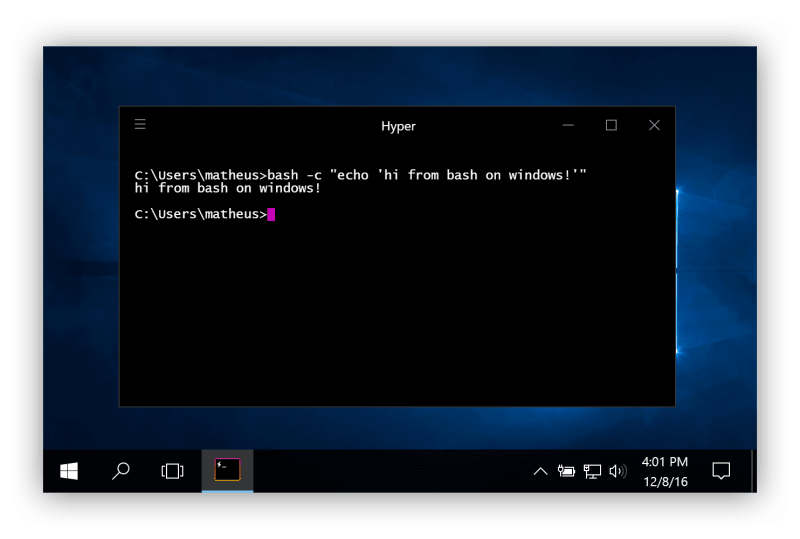
Task: Maximize the Hyper window
Action: [611, 125]
